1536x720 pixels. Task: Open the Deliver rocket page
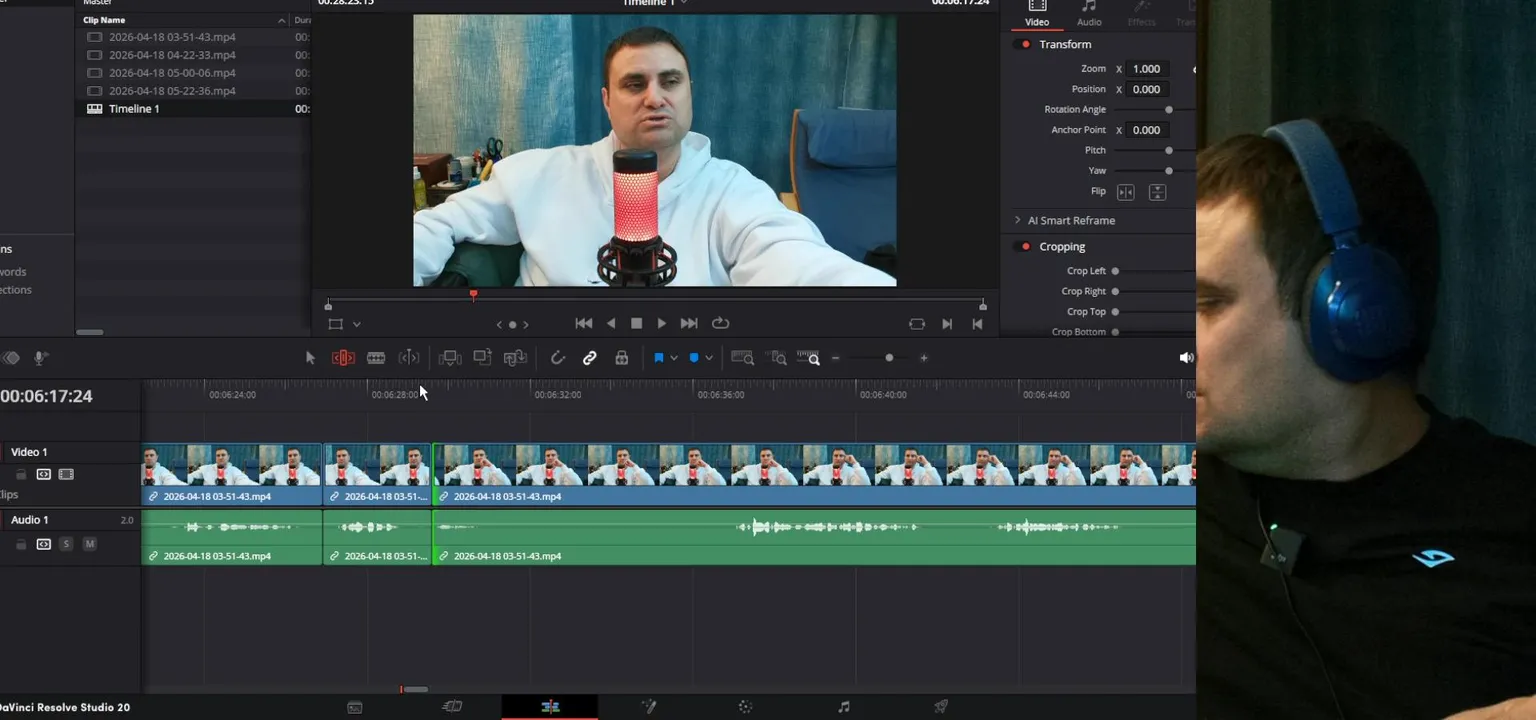941,707
